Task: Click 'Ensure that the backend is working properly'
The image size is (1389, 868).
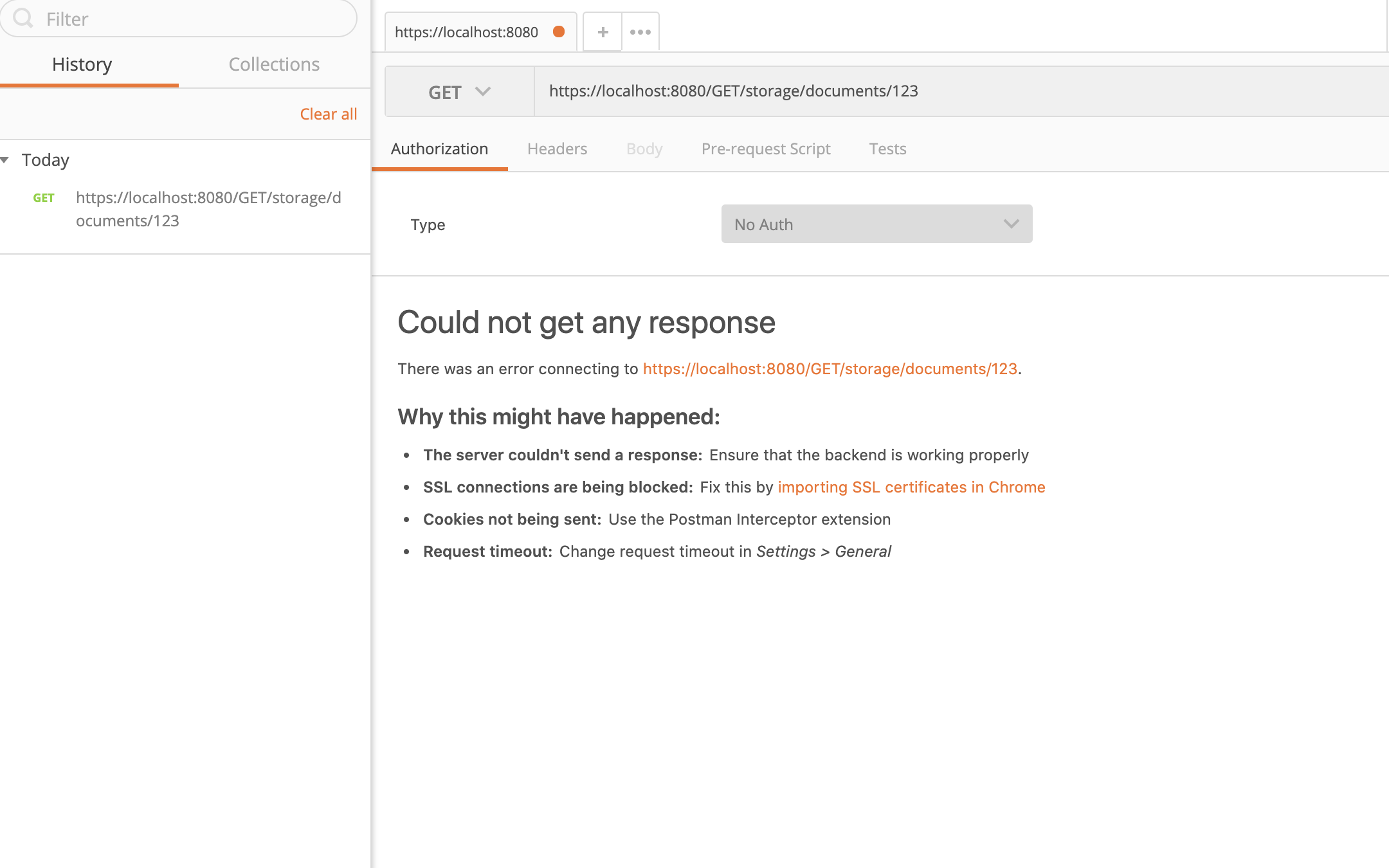Action: pyautogui.click(x=869, y=455)
